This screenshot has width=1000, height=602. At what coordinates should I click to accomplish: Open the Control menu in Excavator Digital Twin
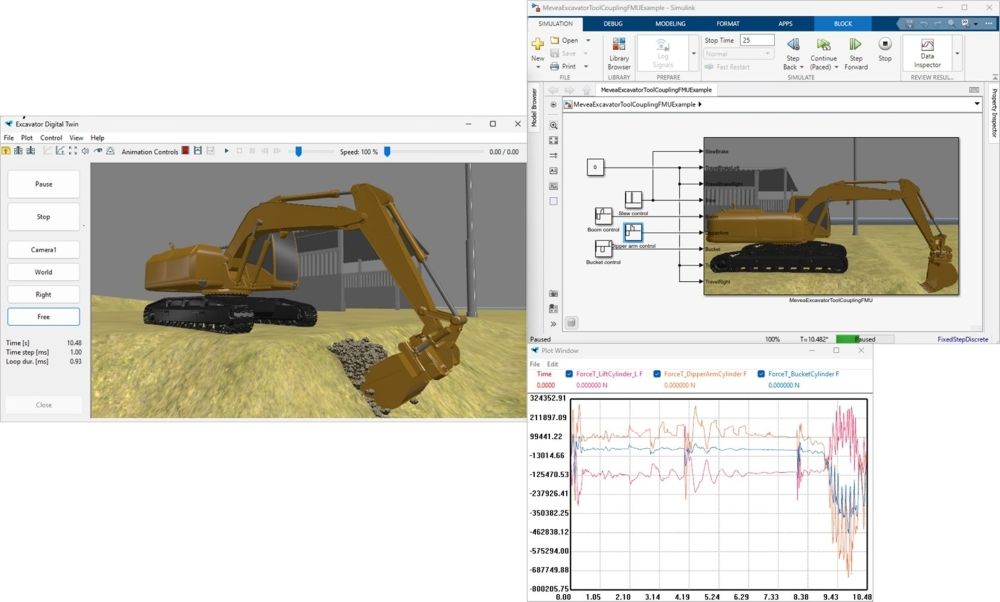(51, 138)
